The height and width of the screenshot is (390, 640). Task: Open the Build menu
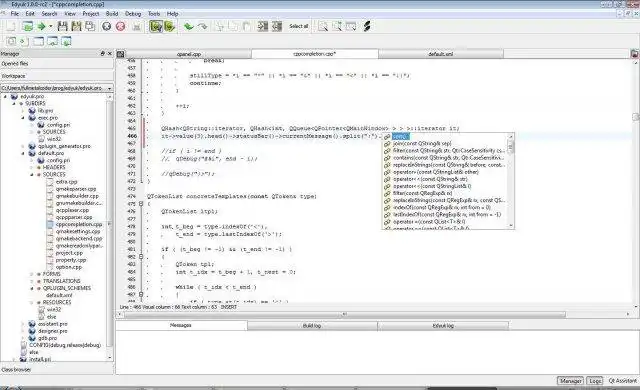tap(112, 13)
